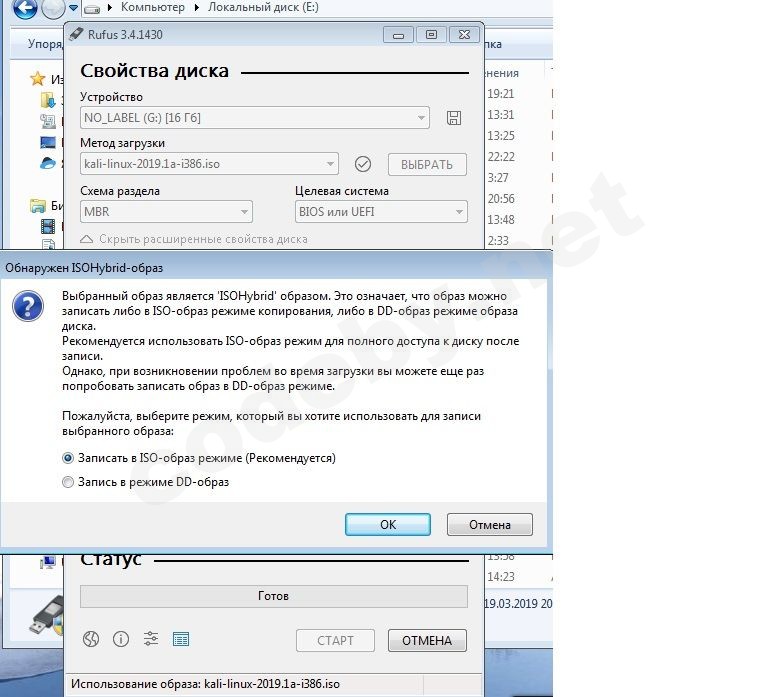Click the ОТМЕНА button in Rufus
The height and width of the screenshot is (697, 768).
(427, 641)
